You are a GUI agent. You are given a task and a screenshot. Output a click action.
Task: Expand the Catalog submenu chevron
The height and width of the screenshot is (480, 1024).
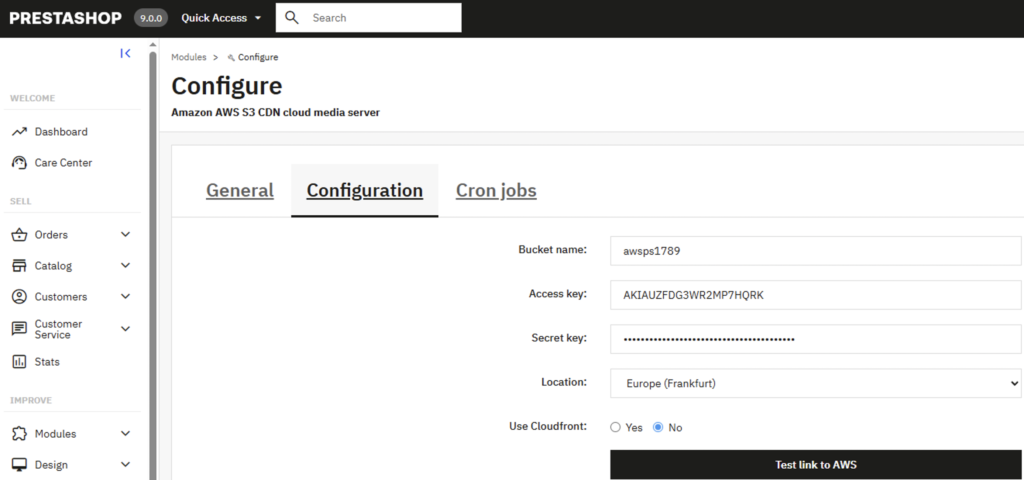click(x=125, y=265)
